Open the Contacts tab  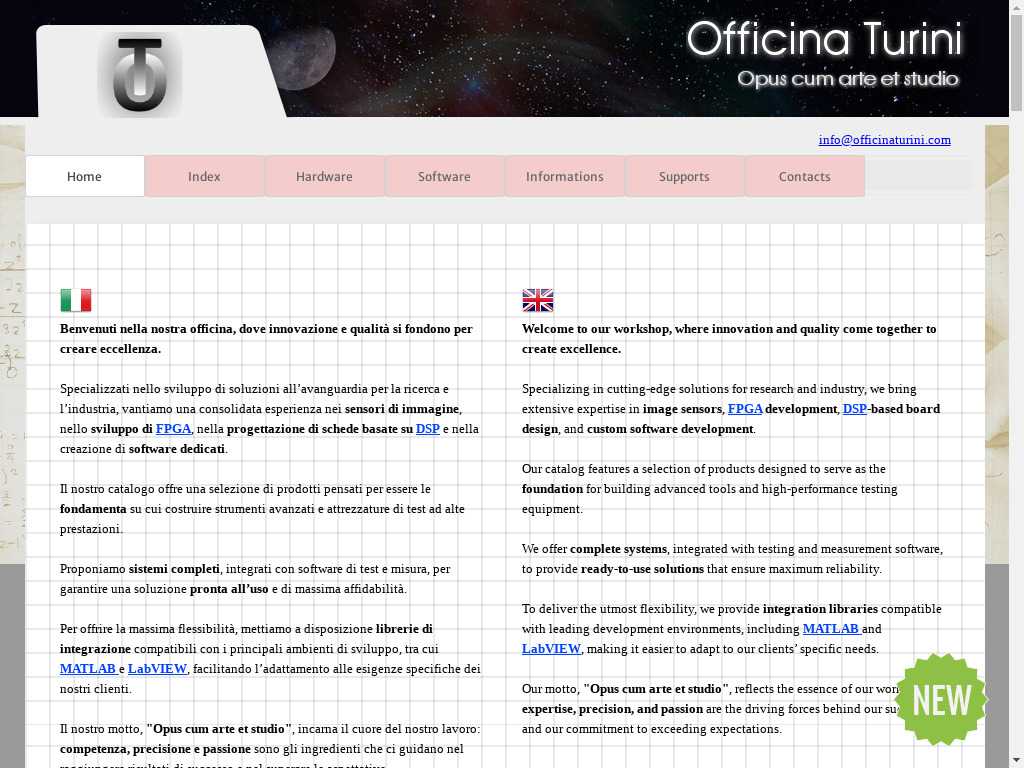click(804, 177)
